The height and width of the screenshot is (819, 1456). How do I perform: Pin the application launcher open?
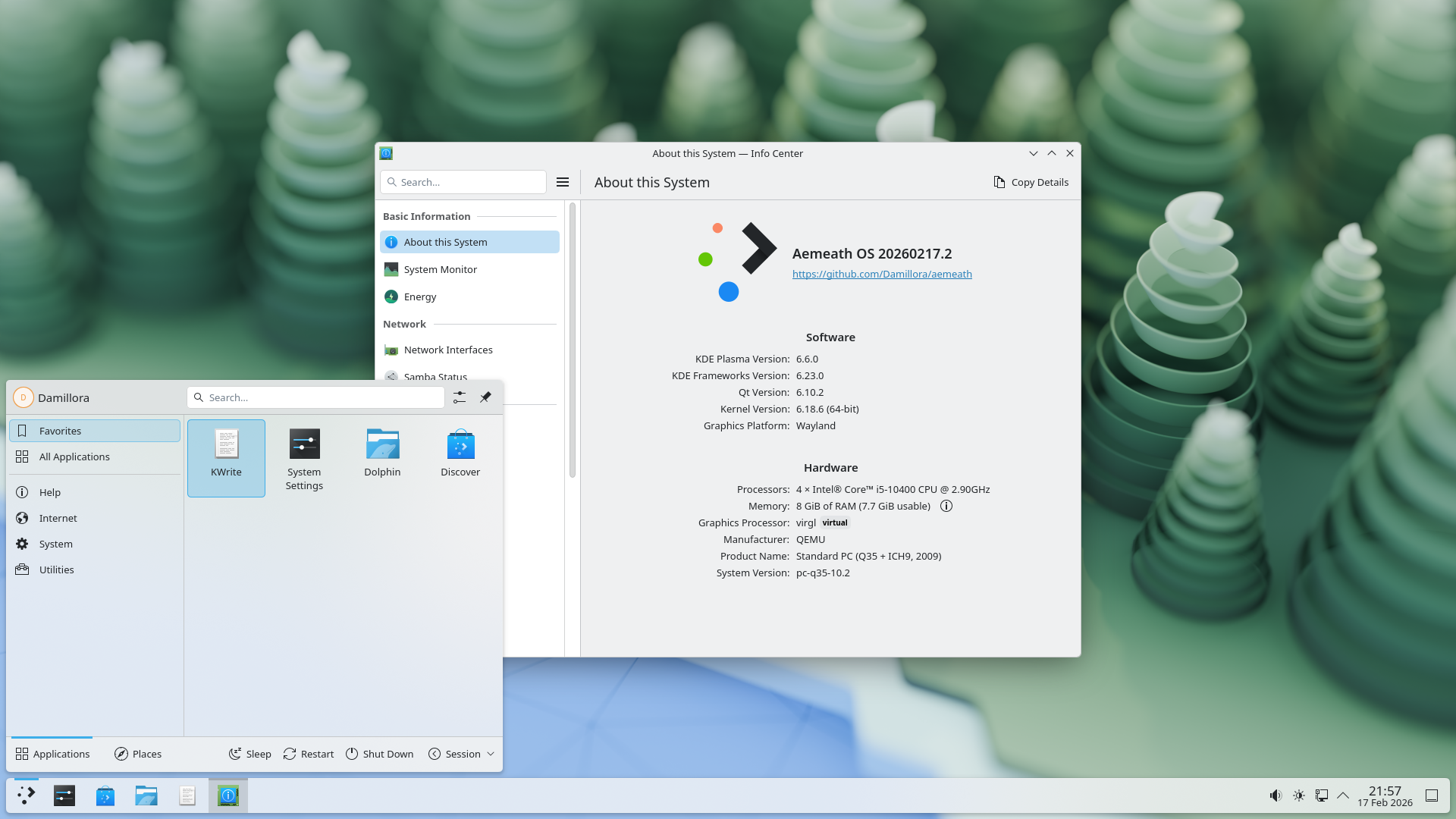click(485, 397)
